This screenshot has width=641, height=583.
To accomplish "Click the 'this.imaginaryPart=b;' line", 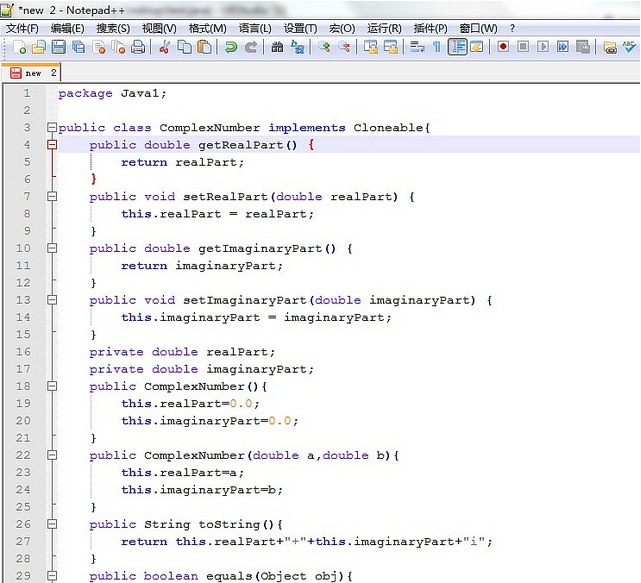I will click(x=202, y=489).
